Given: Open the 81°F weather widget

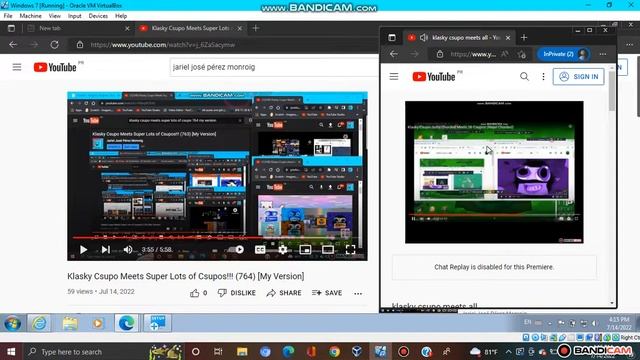Looking at the screenshot, I should tap(484, 352).
